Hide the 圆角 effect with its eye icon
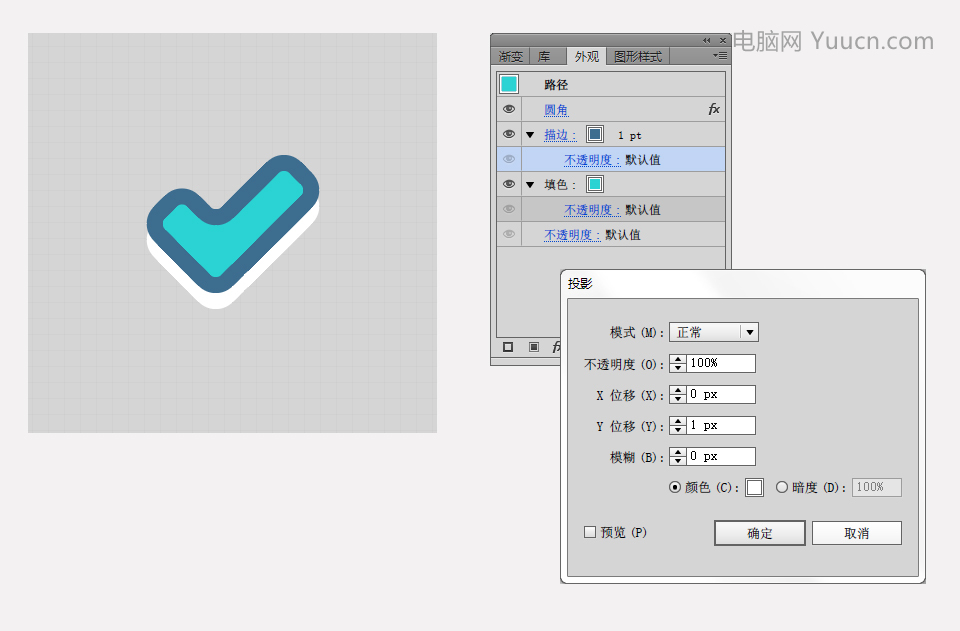The width and height of the screenshot is (960, 631). click(509, 109)
